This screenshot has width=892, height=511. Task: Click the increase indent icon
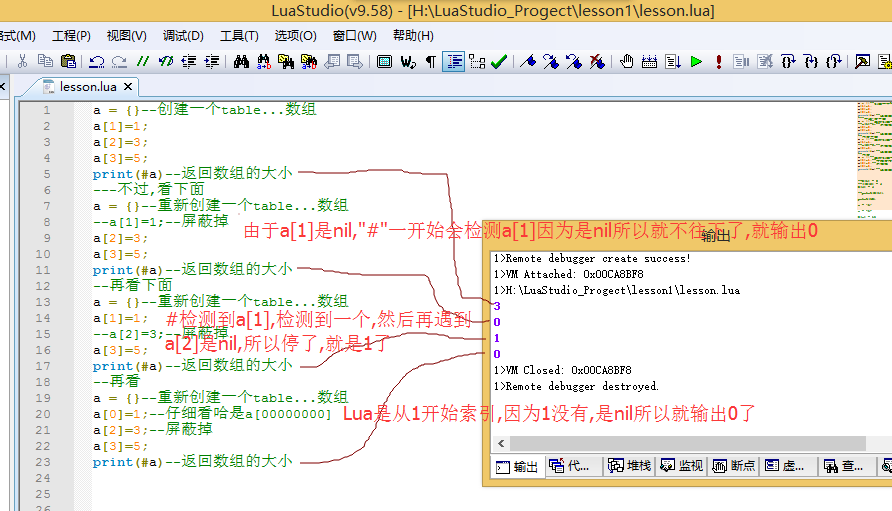[x=212, y=61]
